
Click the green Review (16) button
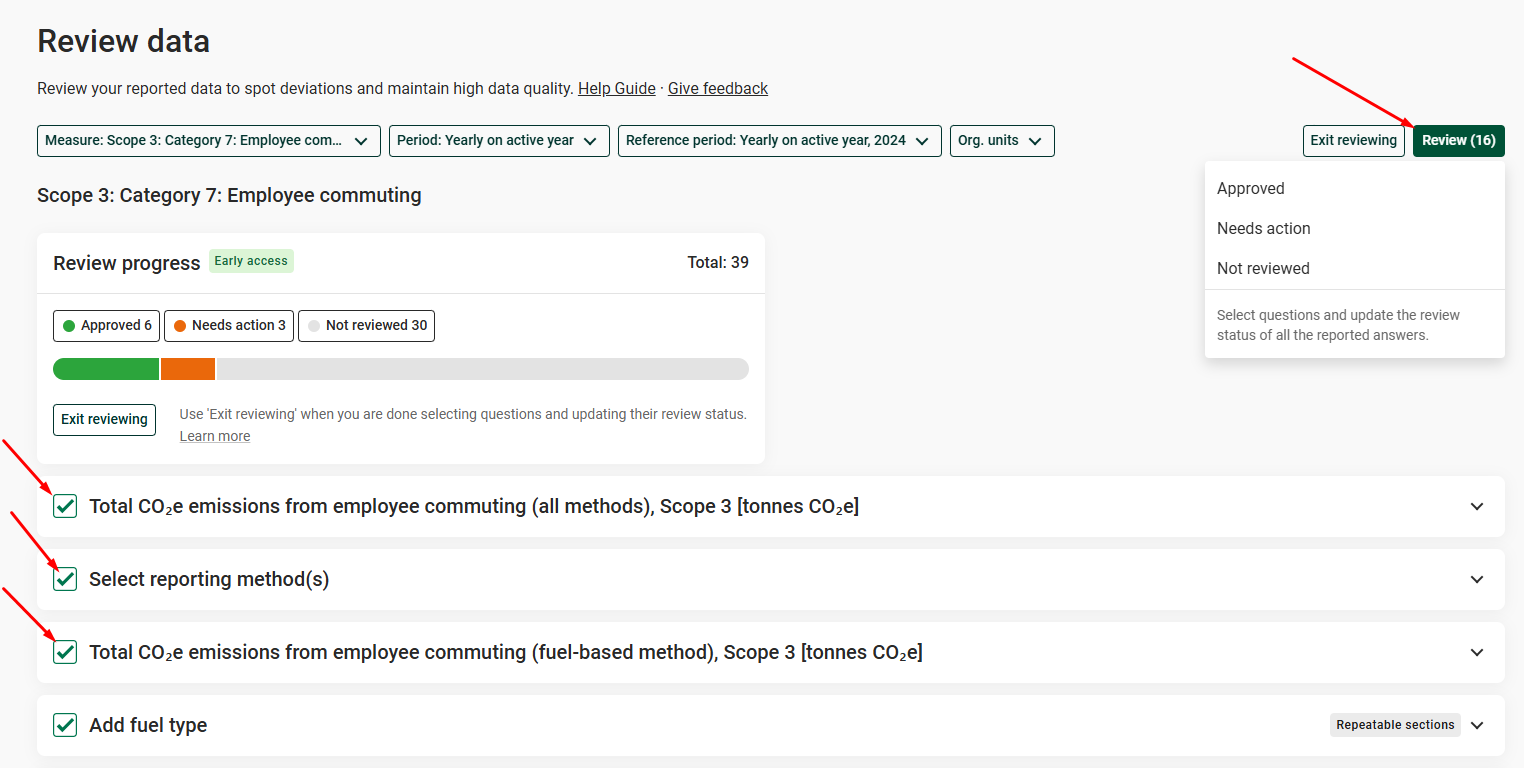[1458, 141]
